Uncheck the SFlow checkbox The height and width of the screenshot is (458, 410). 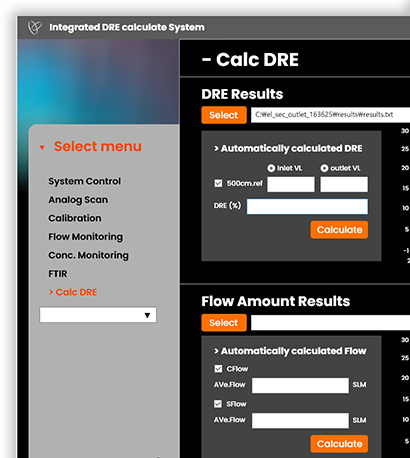tap(218, 404)
